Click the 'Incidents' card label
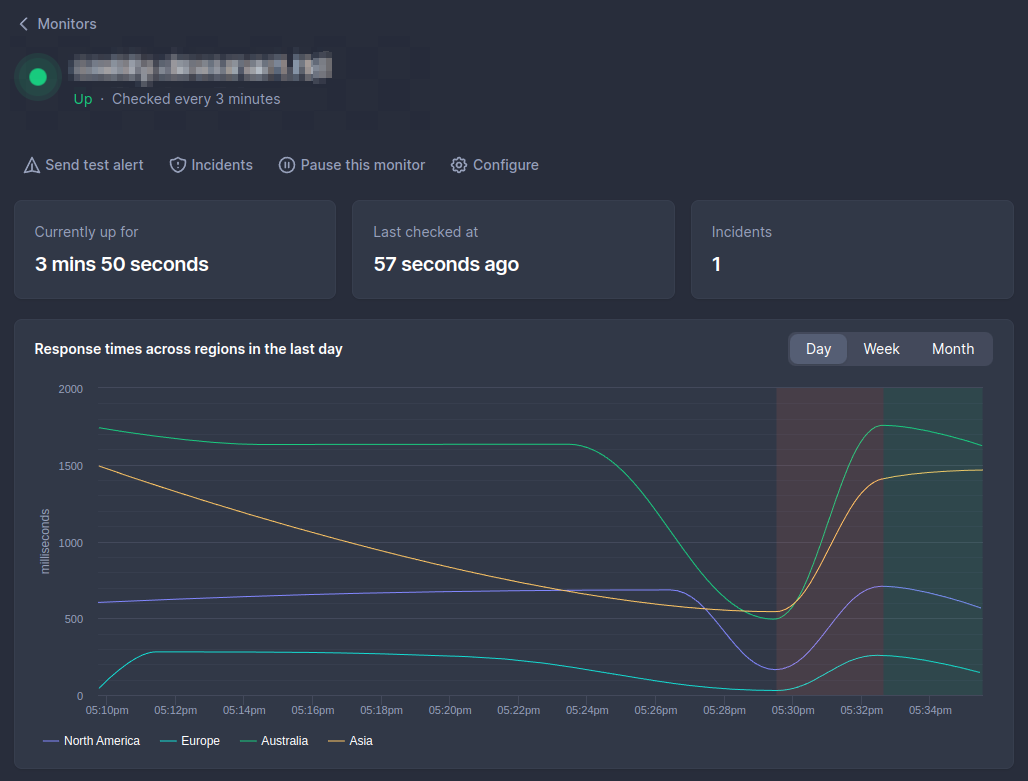 pyautogui.click(x=741, y=232)
